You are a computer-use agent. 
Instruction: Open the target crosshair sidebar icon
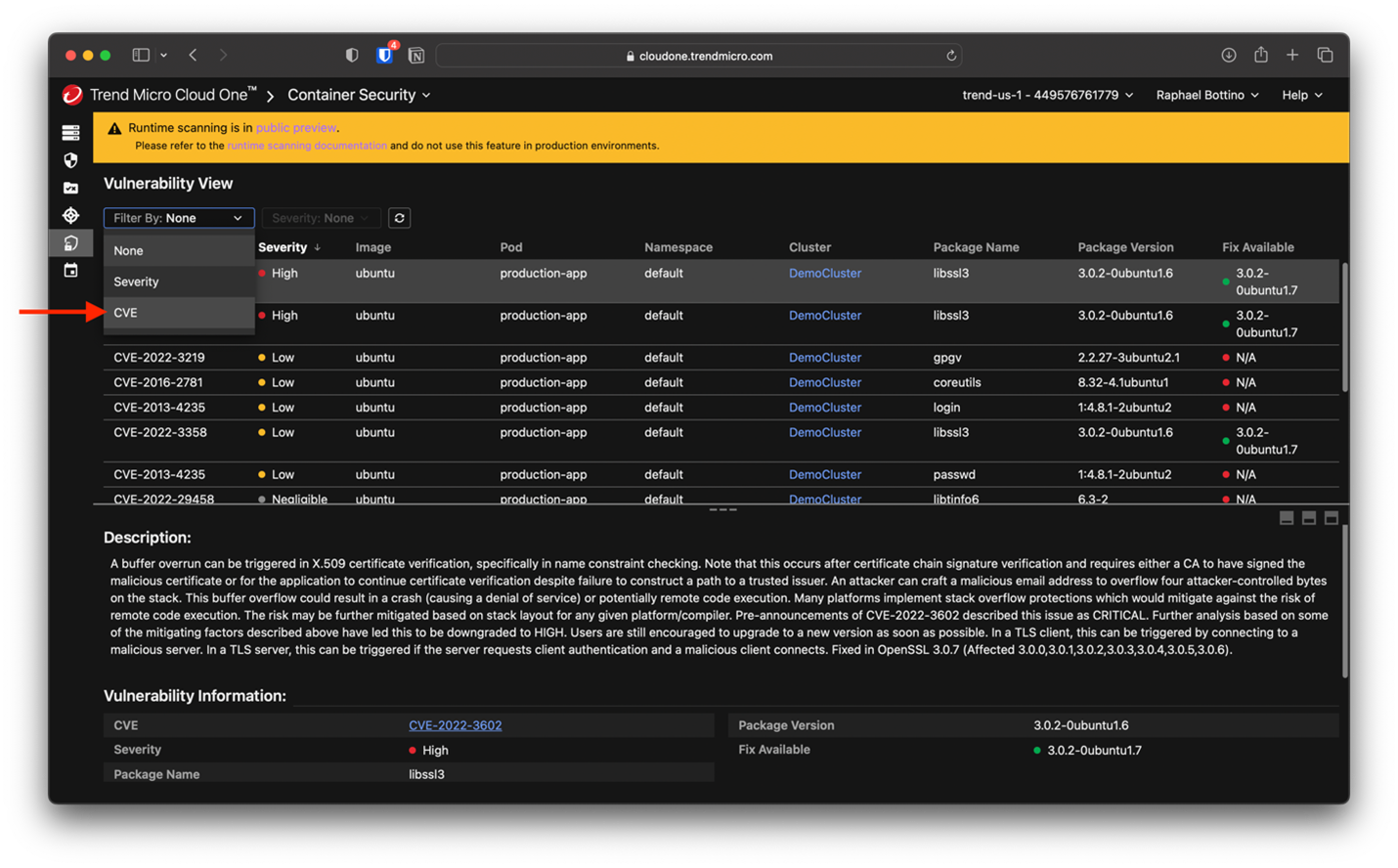(x=70, y=215)
